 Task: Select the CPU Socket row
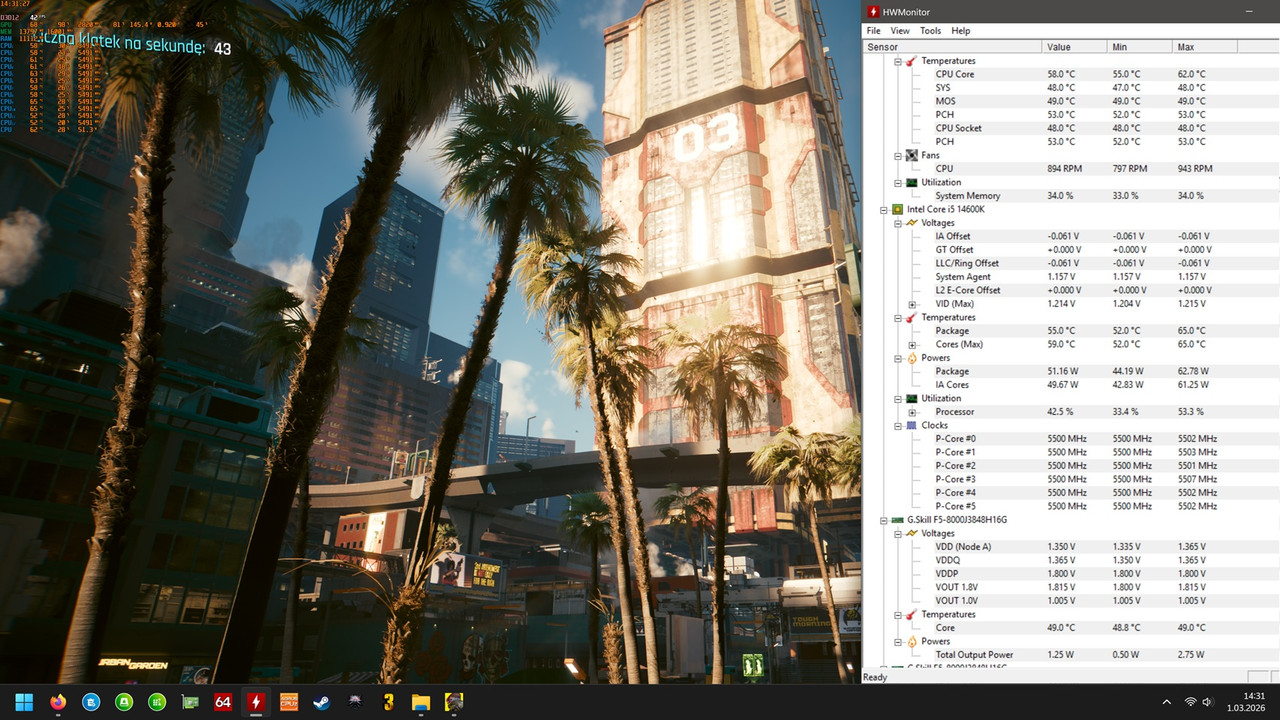pos(1069,128)
